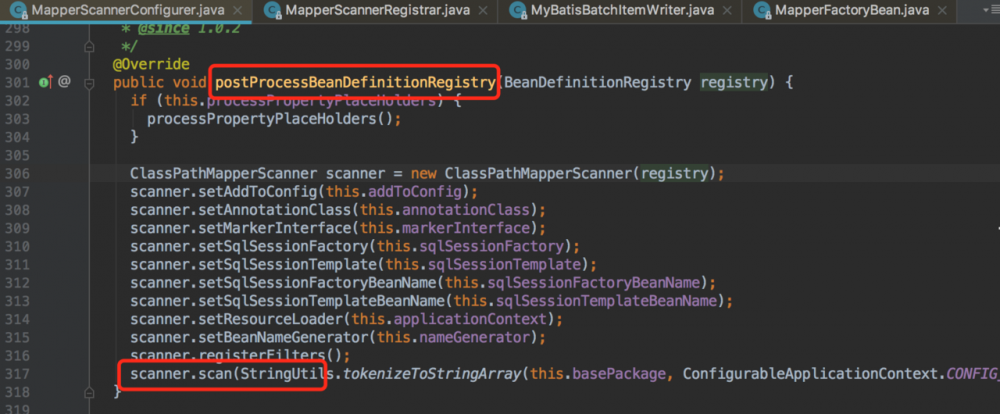Click the BeanDefinitionRegistry parameter type
The height and width of the screenshot is (414, 1000).
[598, 82]
